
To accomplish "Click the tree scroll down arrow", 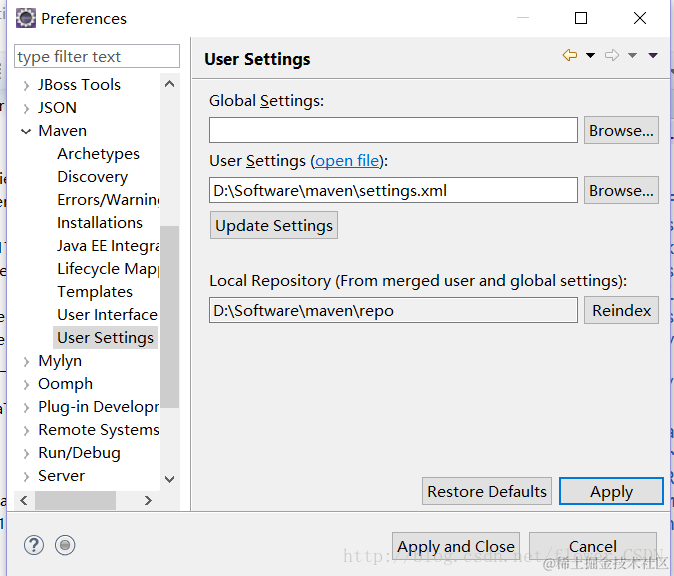I will pos(169,479).
